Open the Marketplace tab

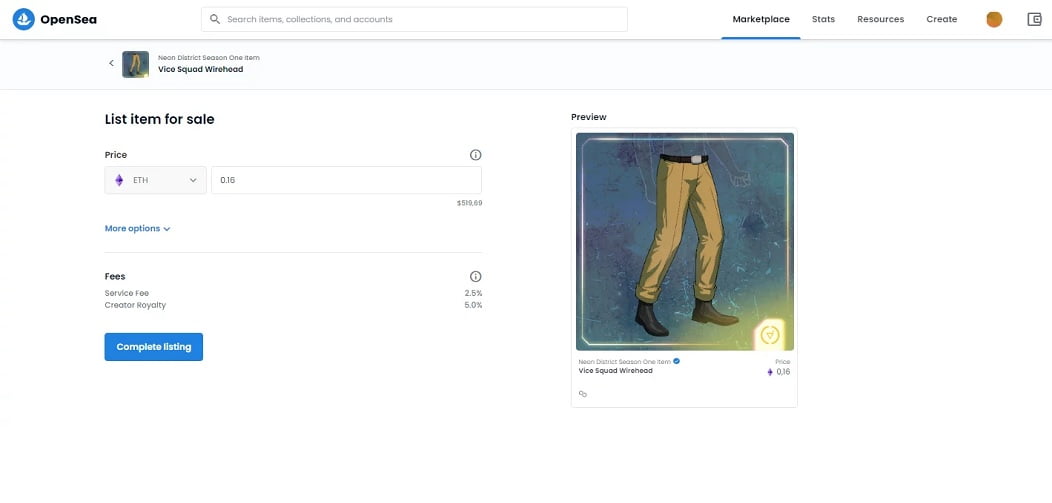pos(761,19)
